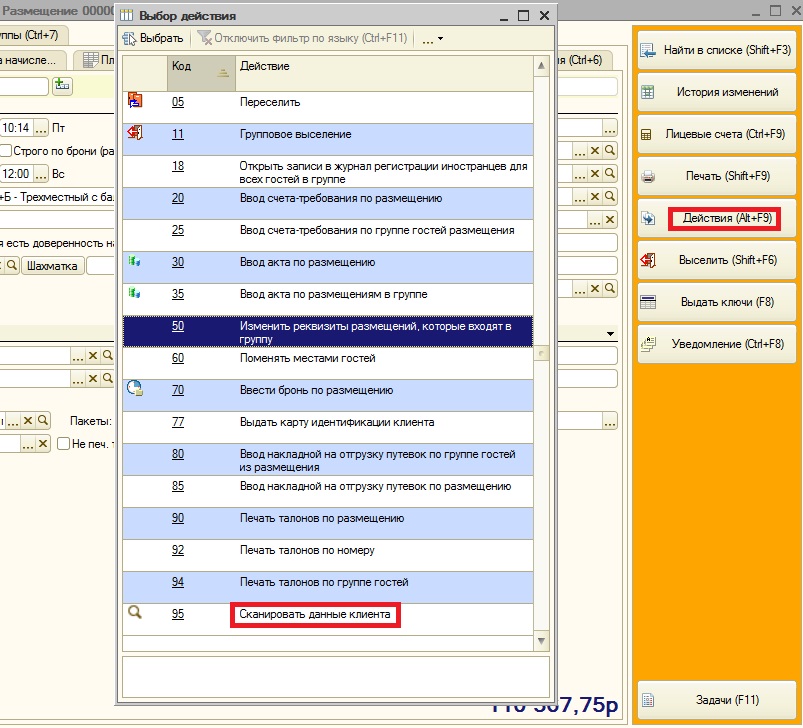Select 'Сканировать данные клиента' action

click(315, 614)
